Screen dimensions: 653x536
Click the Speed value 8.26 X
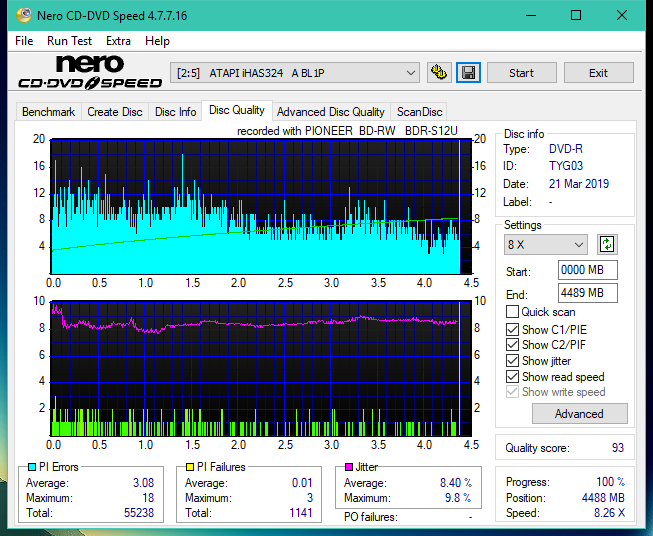click(609, 513)
